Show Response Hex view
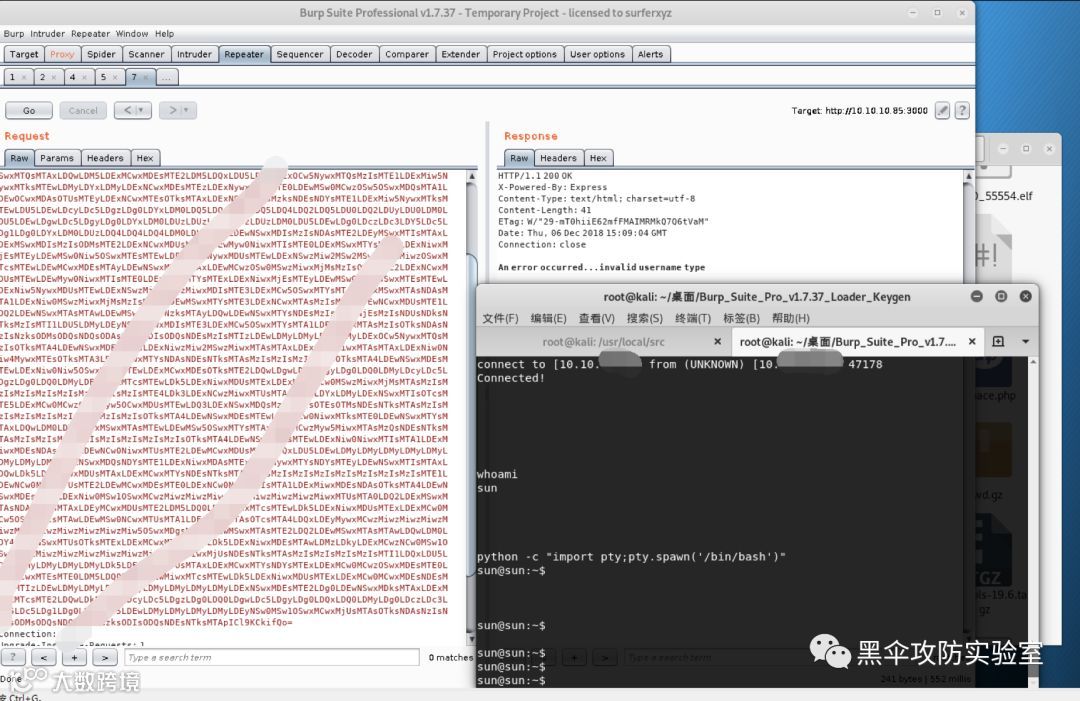The height and width of the screenshot is (701, 1080). pyautogui.click(x=598, y=158)
